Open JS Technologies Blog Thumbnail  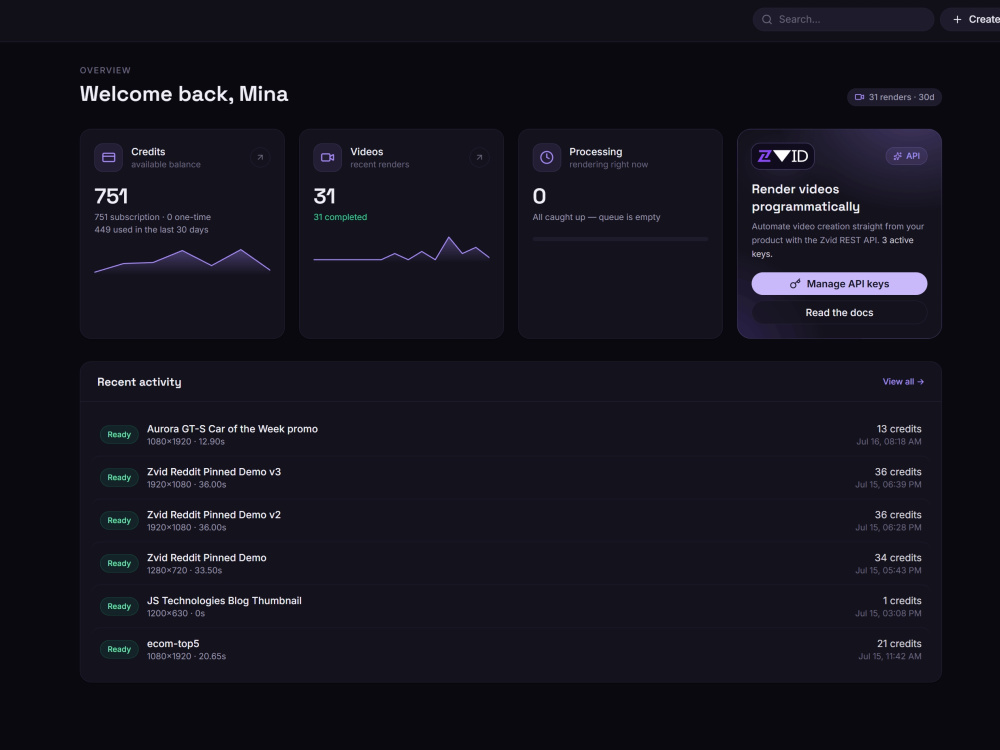tap(510, 607)
